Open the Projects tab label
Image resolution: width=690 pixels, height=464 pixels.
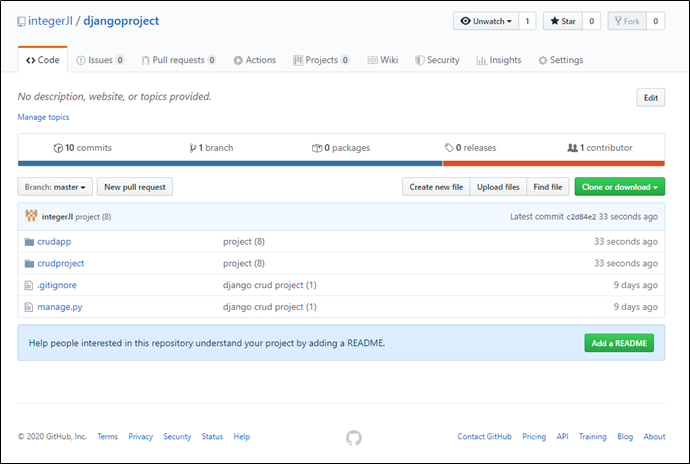(322, 60)
